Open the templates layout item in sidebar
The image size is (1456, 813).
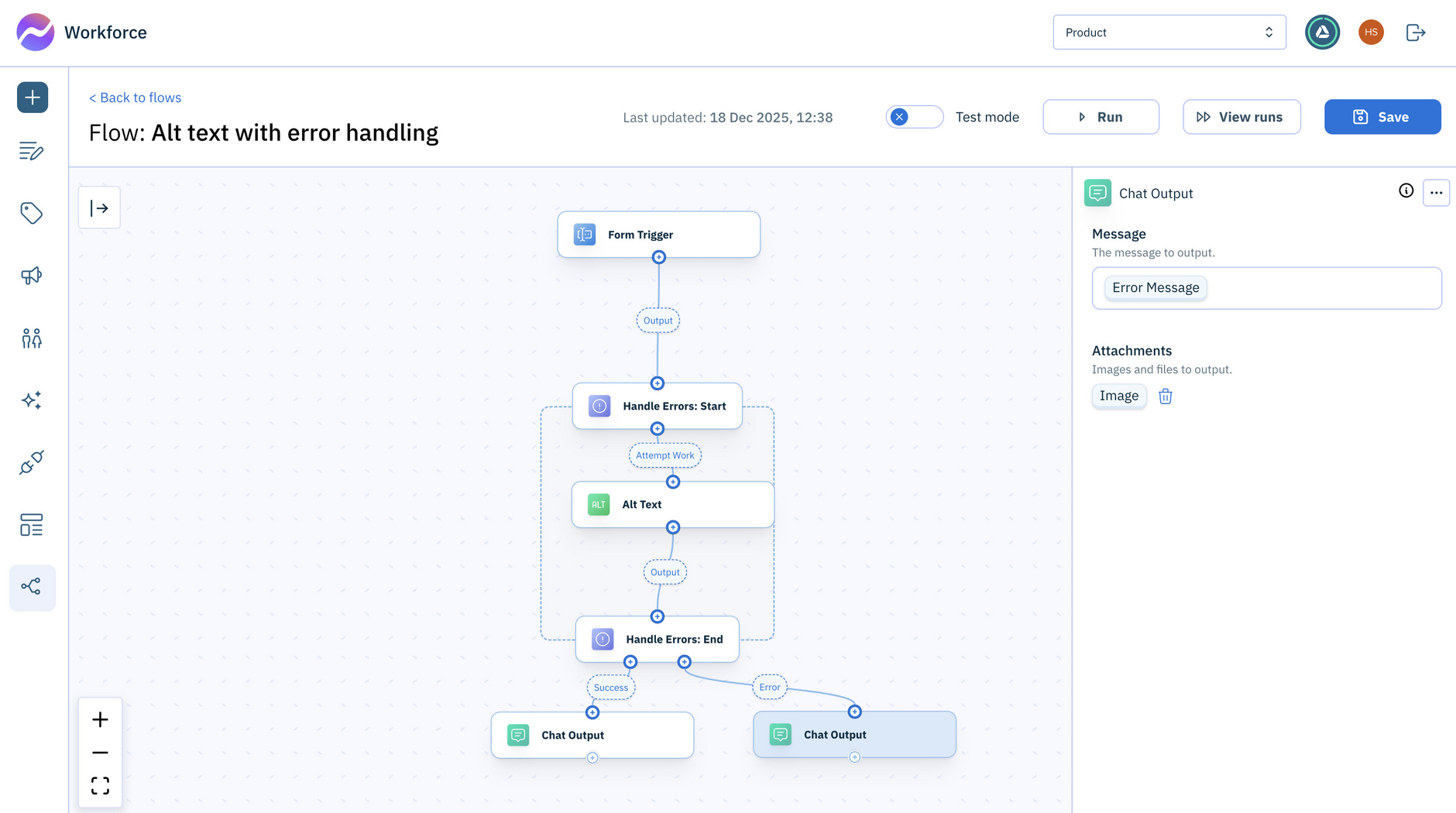(x=32, y=525)
